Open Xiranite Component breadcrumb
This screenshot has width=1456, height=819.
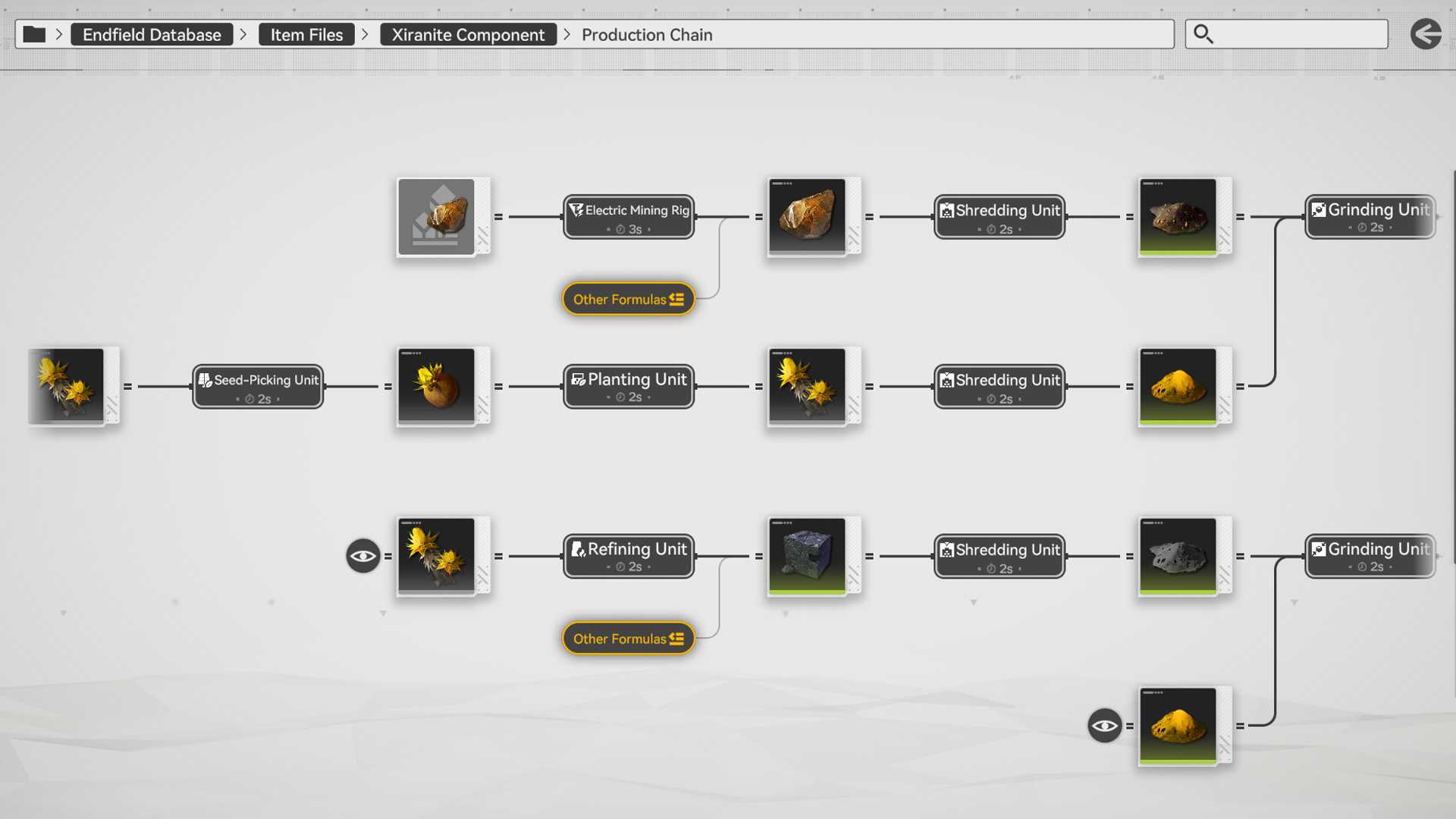[x=468, y=34]
